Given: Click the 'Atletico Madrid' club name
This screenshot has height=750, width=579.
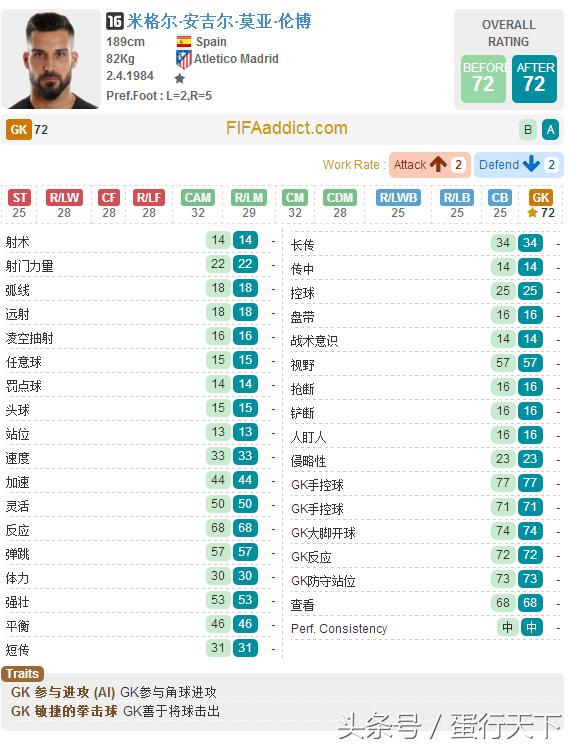Looking at the screenshot, I should click(236, 59).
